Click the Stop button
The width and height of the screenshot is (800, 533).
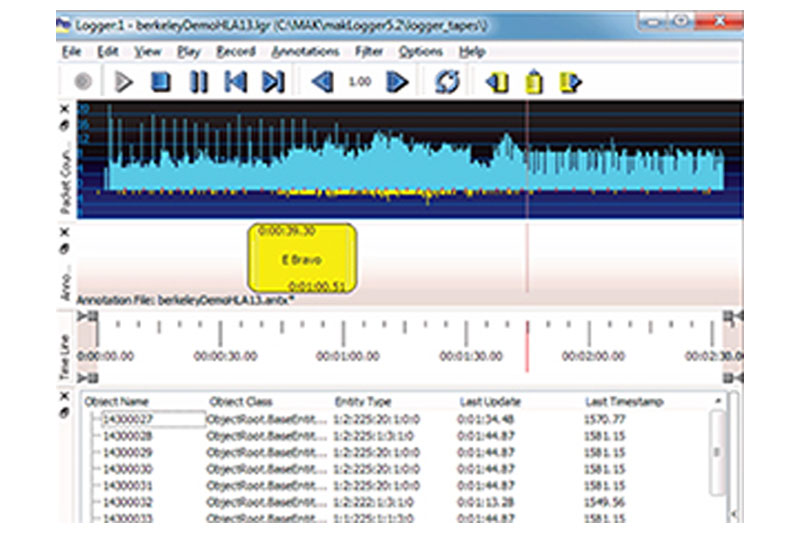point(161,82)
